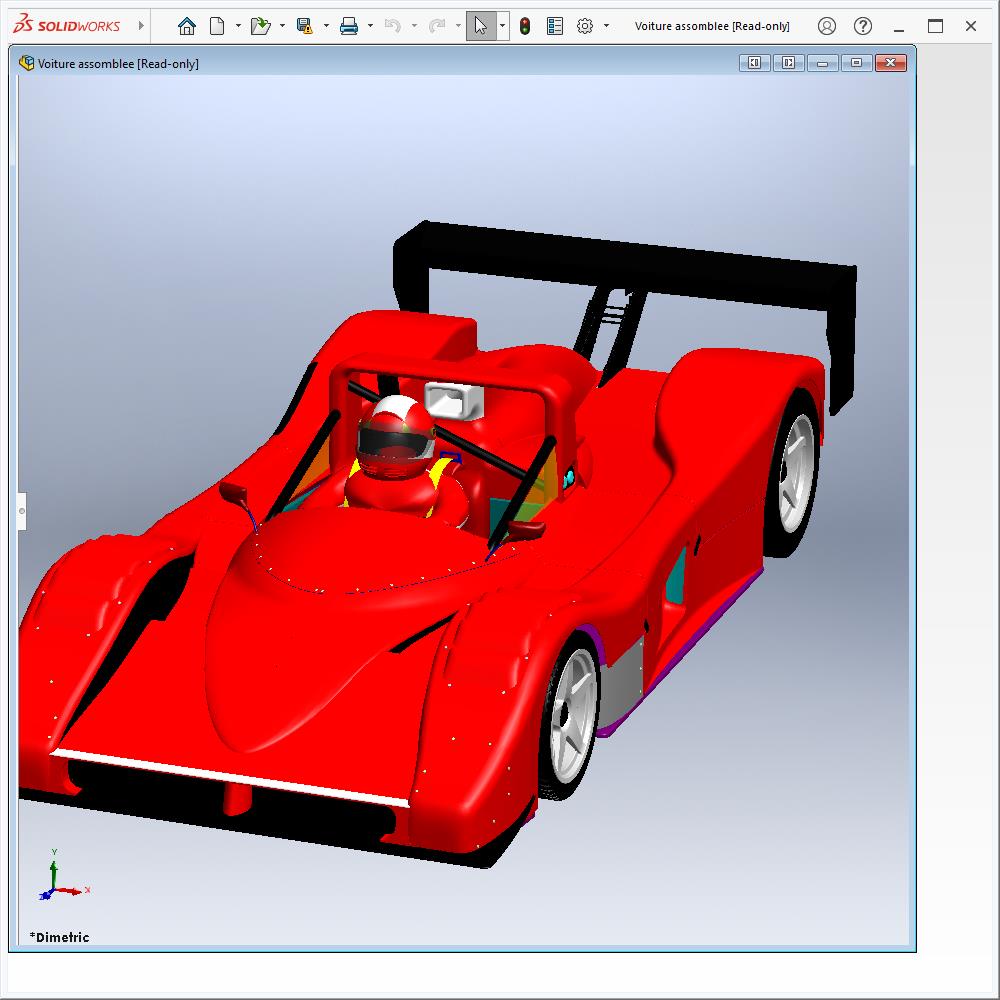Expand the Select tool dropdown arrow

502,26
